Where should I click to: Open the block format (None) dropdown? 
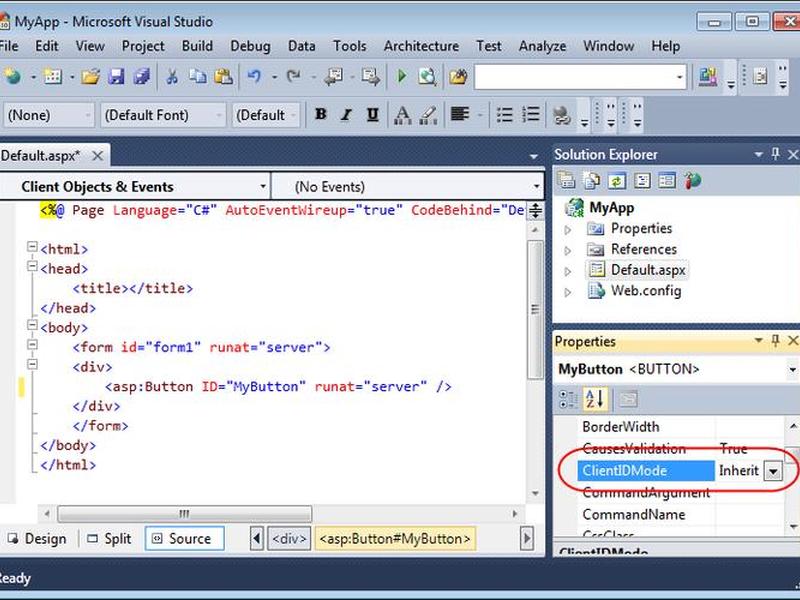click(x=49, y=115)
